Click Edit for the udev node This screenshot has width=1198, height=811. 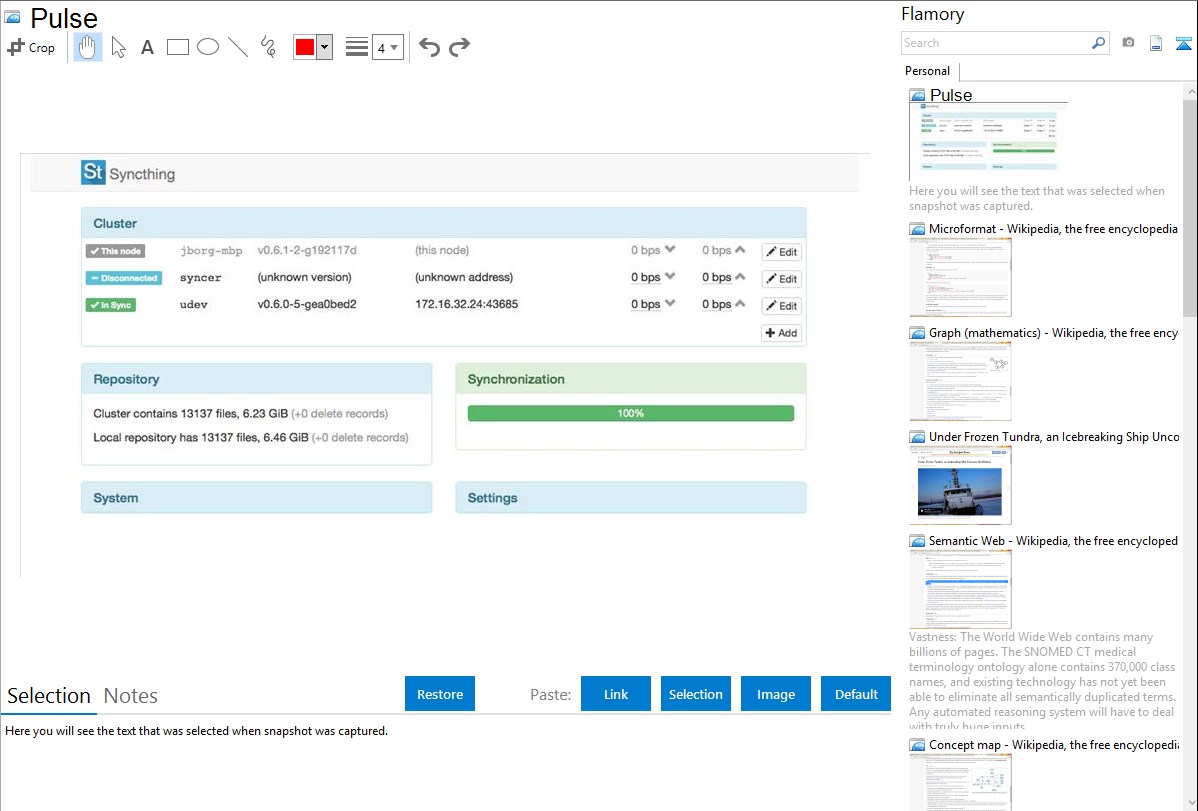coord(781,306)
